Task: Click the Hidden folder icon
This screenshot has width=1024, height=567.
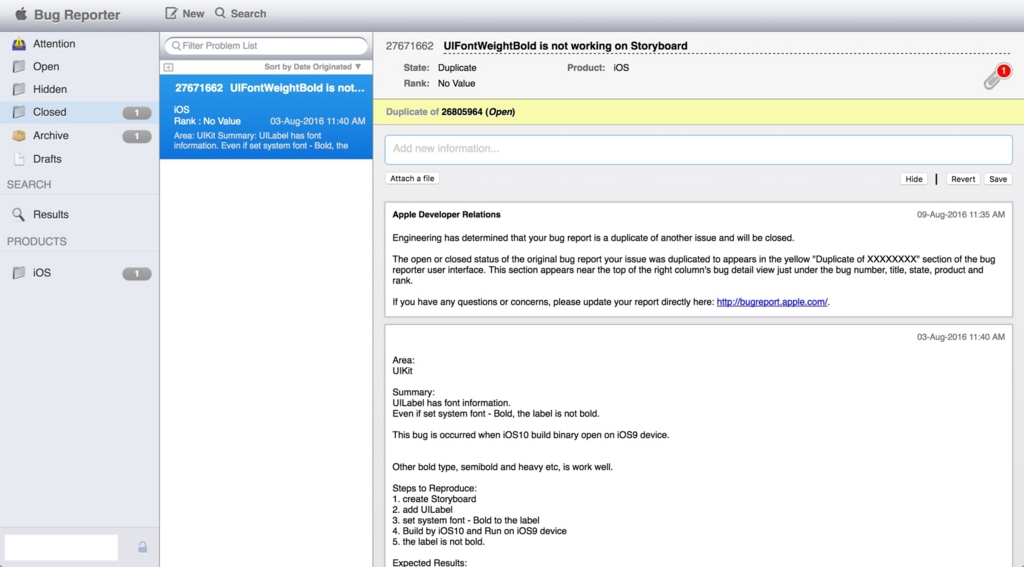Action: (x=19, y=89)
